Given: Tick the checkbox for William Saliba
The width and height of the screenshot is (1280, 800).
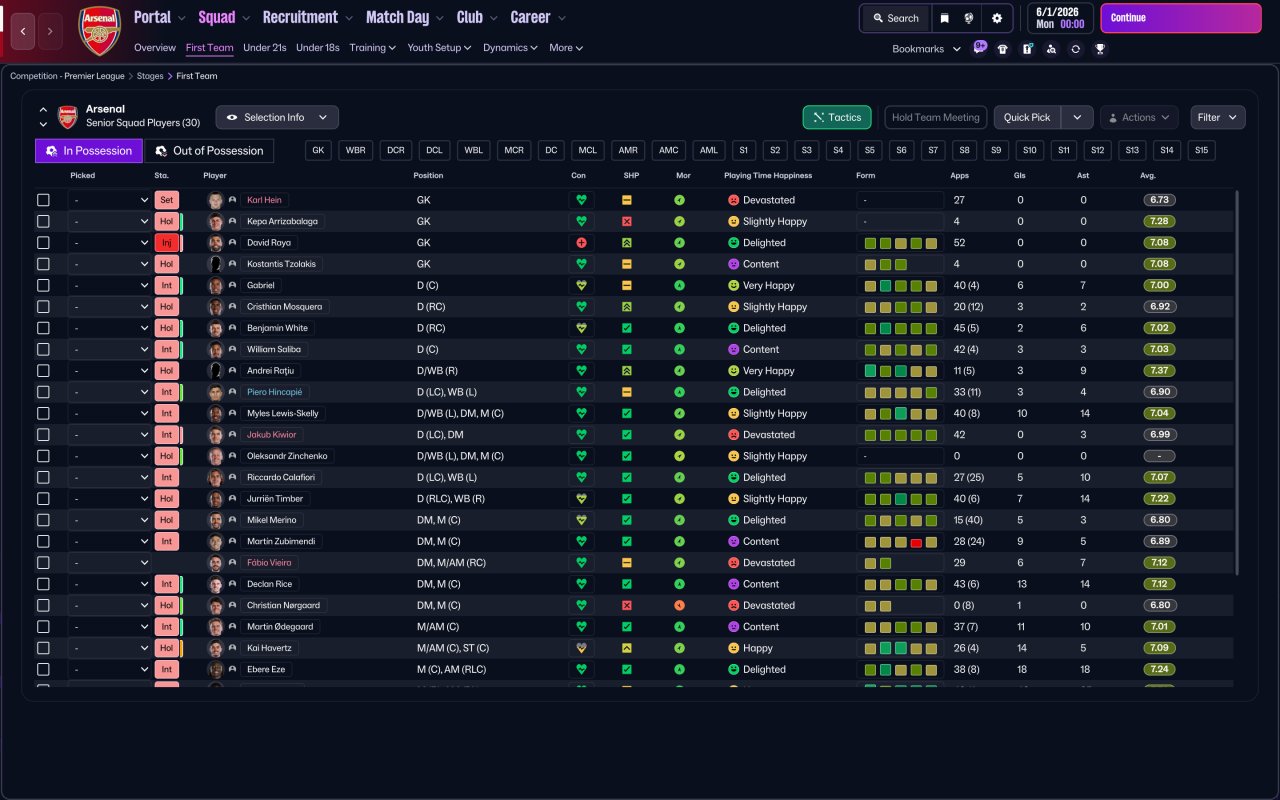Looking at the screenshot, I should [43, 349].
